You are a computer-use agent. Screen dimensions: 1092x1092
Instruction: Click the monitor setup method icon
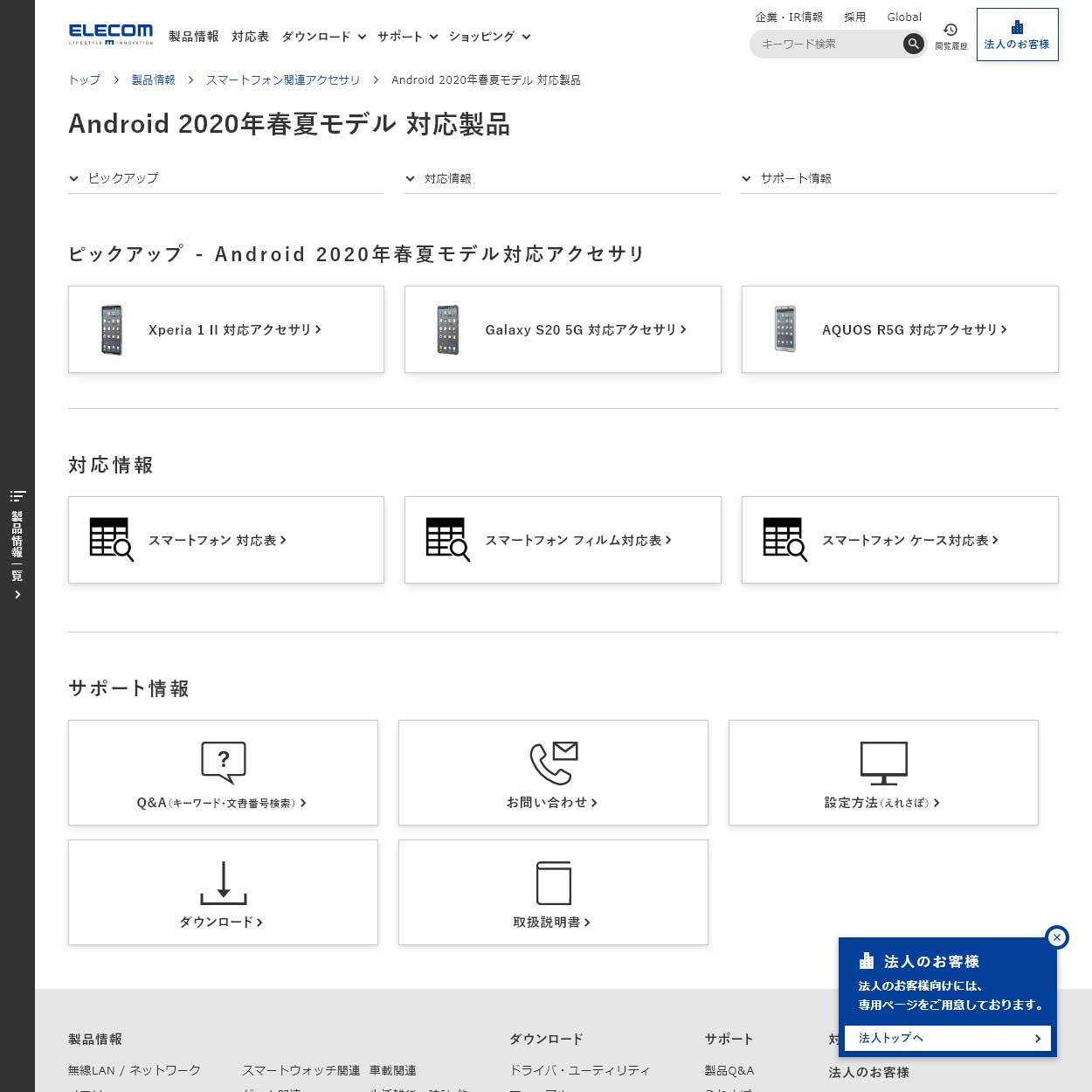(884, 763)
